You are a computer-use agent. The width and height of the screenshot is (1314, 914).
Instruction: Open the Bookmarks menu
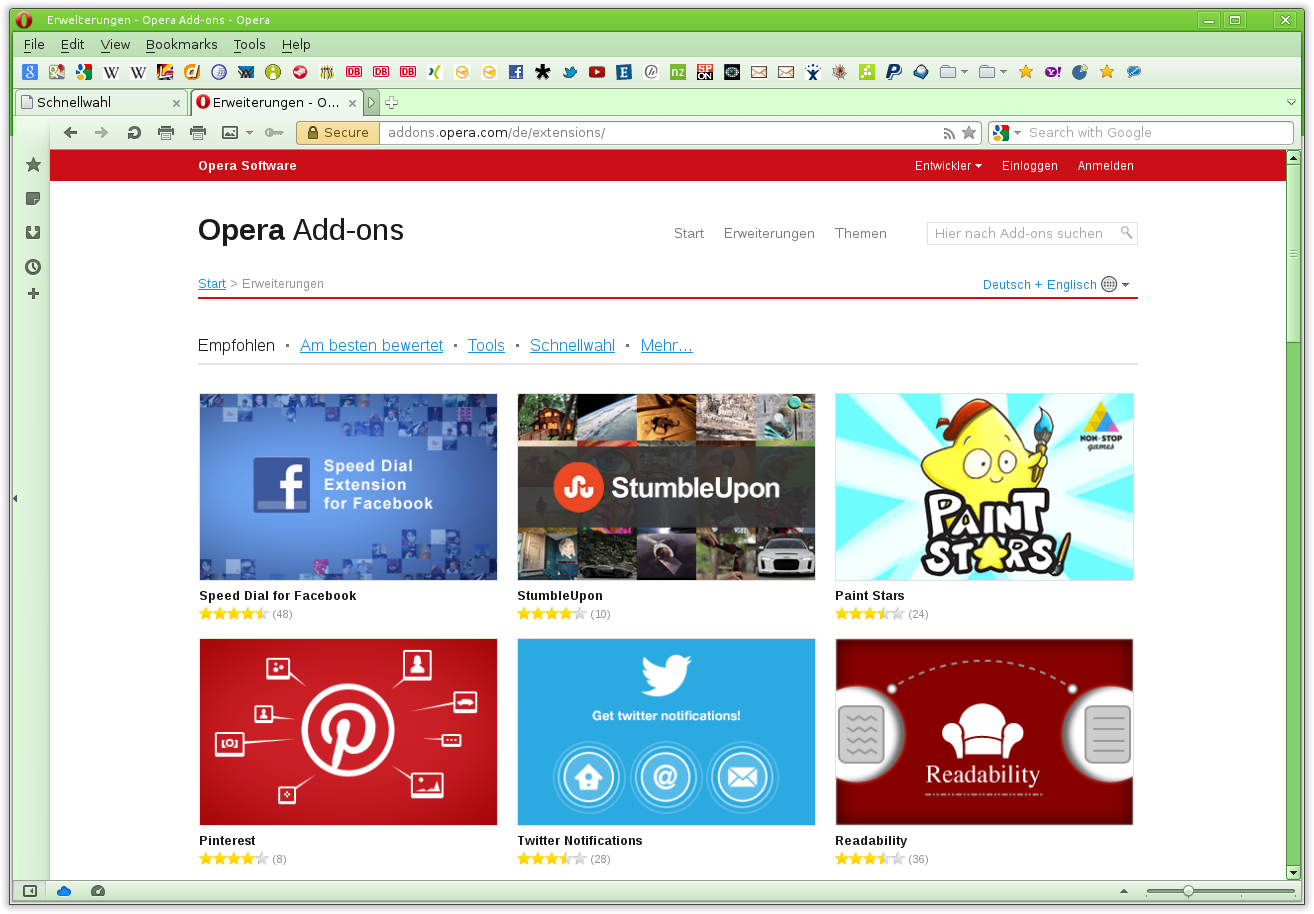[x=181, y=44]
